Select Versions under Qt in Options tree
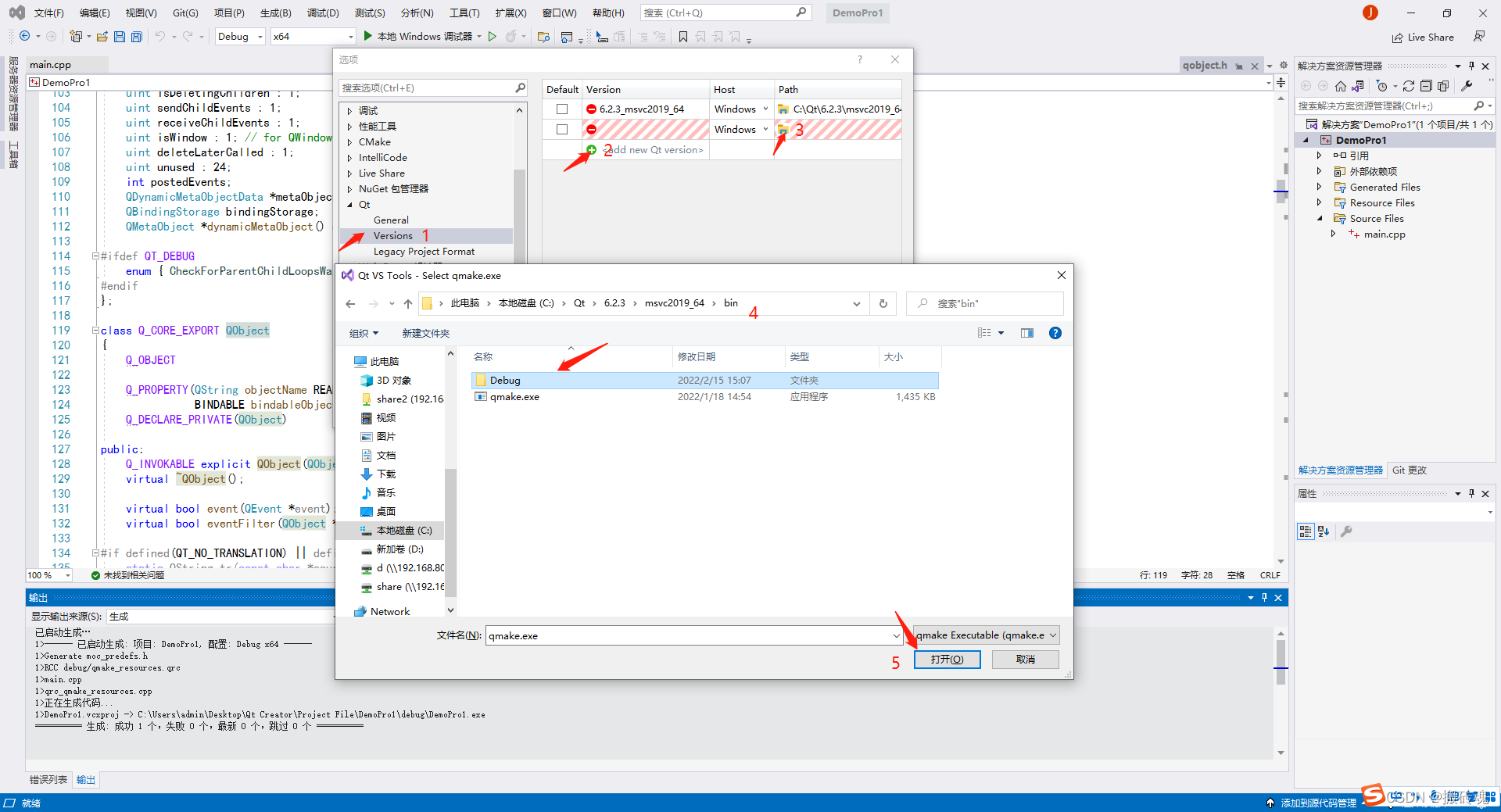 392,236
